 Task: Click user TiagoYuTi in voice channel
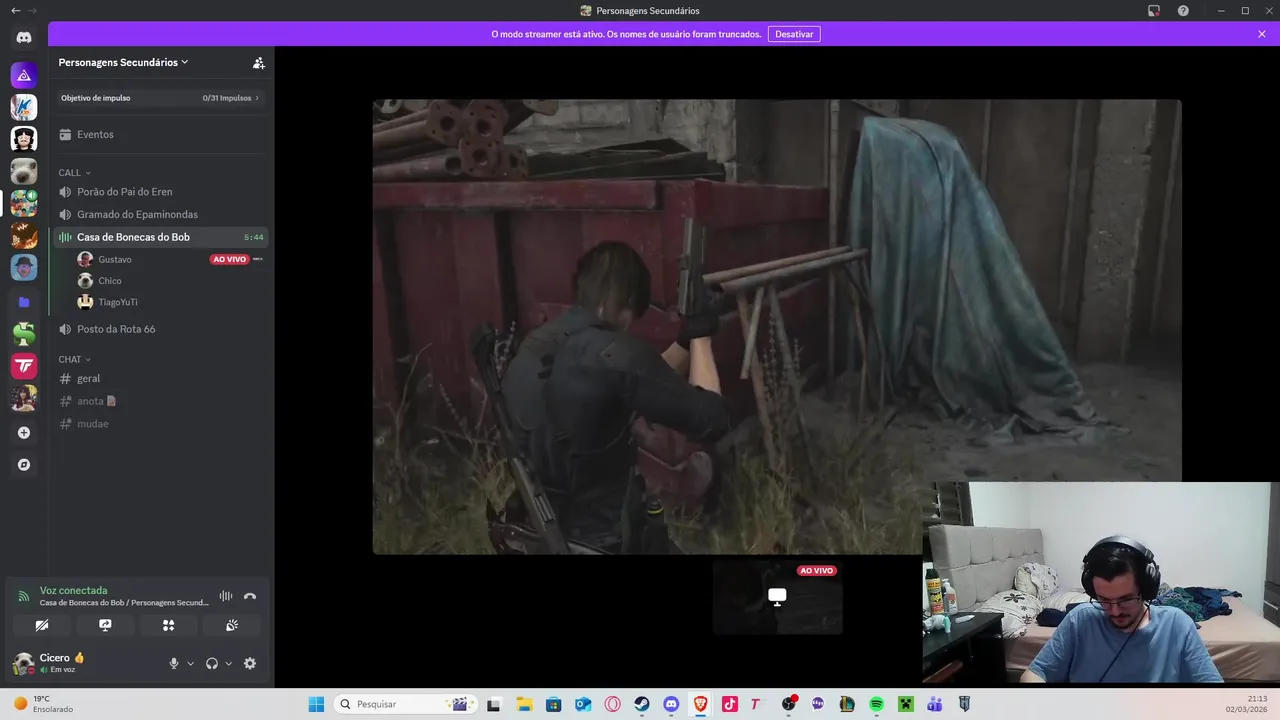point(118,302)
